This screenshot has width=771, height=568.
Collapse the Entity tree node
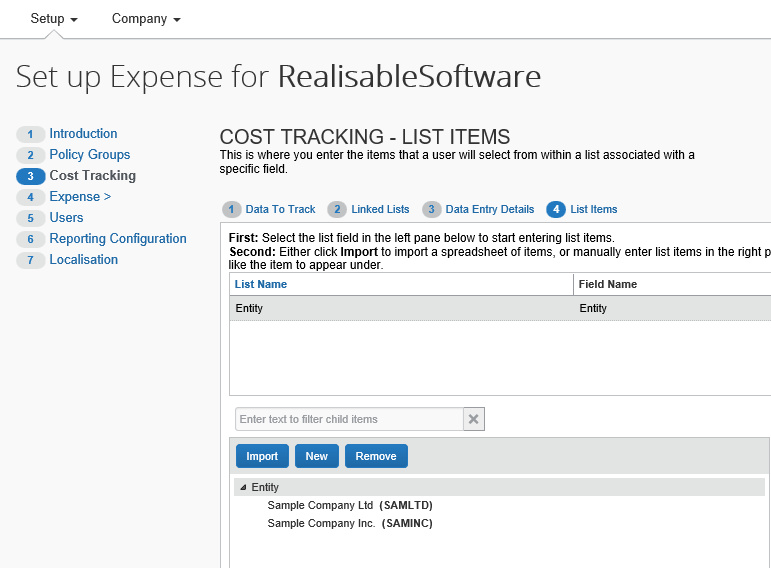[243, 487]
